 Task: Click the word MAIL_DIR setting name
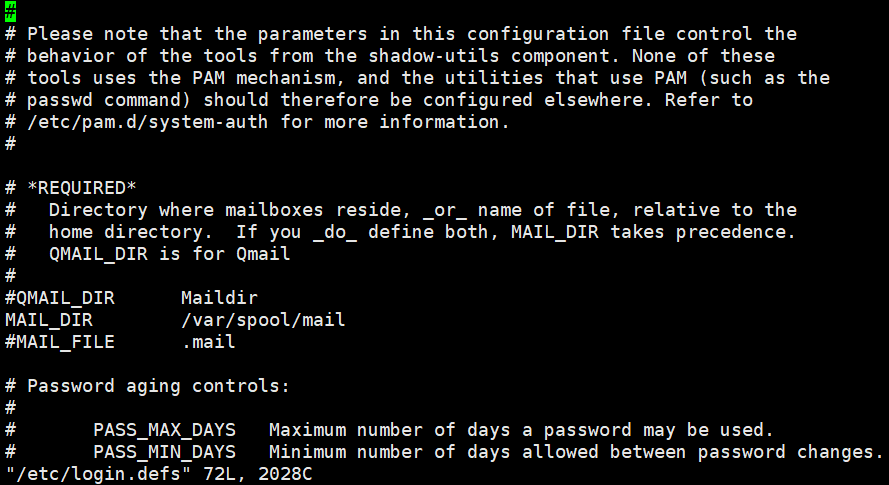pos(49,320)
